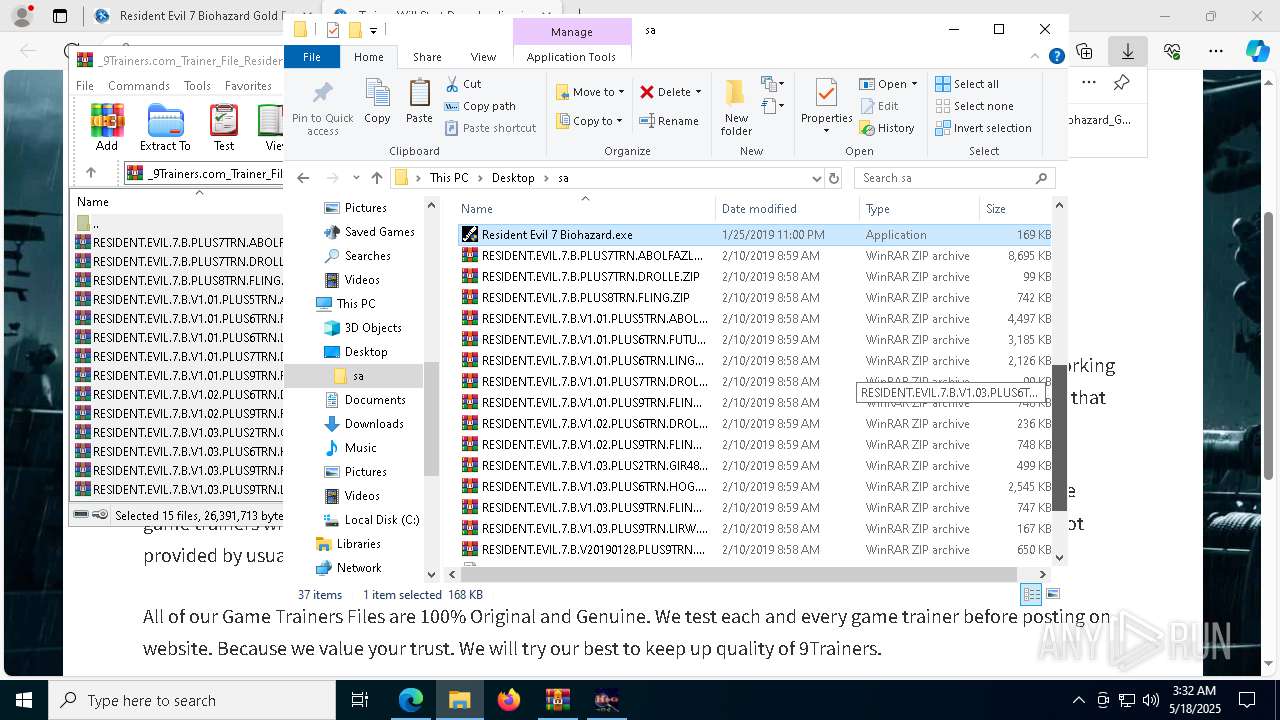Click Select all in ribbon
The width and height of the screenshot is (1280, 720).
click(967, 84)
